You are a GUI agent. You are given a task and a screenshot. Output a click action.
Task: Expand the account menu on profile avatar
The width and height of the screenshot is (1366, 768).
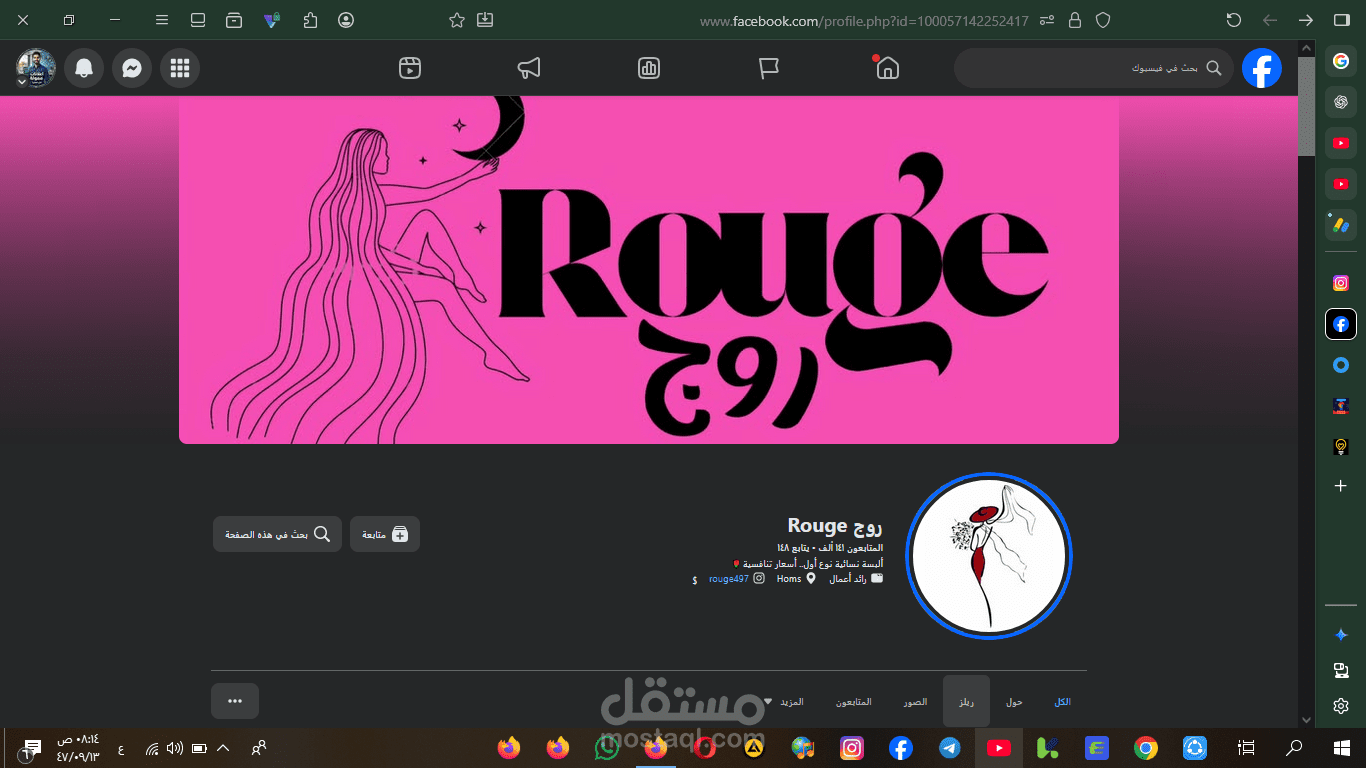35,68
